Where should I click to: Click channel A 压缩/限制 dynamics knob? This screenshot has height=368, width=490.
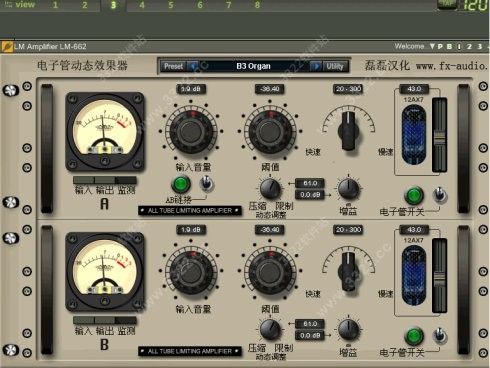[x=270, y=189]
